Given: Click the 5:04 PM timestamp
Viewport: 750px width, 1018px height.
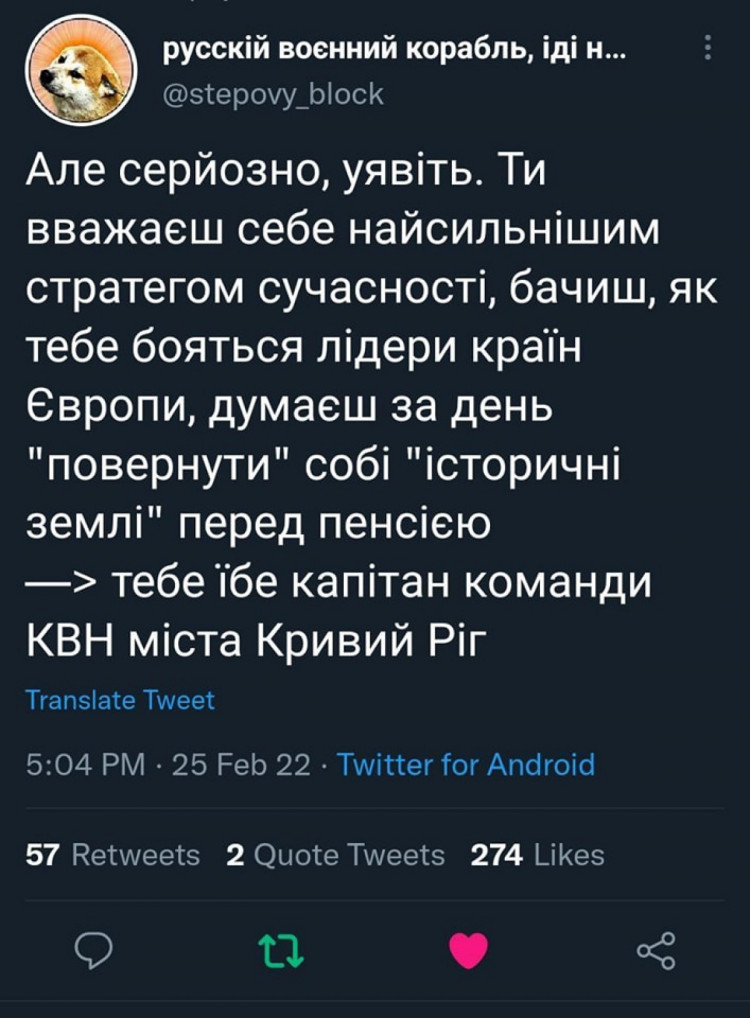Looking at the screenshot, I should (85, 765).
